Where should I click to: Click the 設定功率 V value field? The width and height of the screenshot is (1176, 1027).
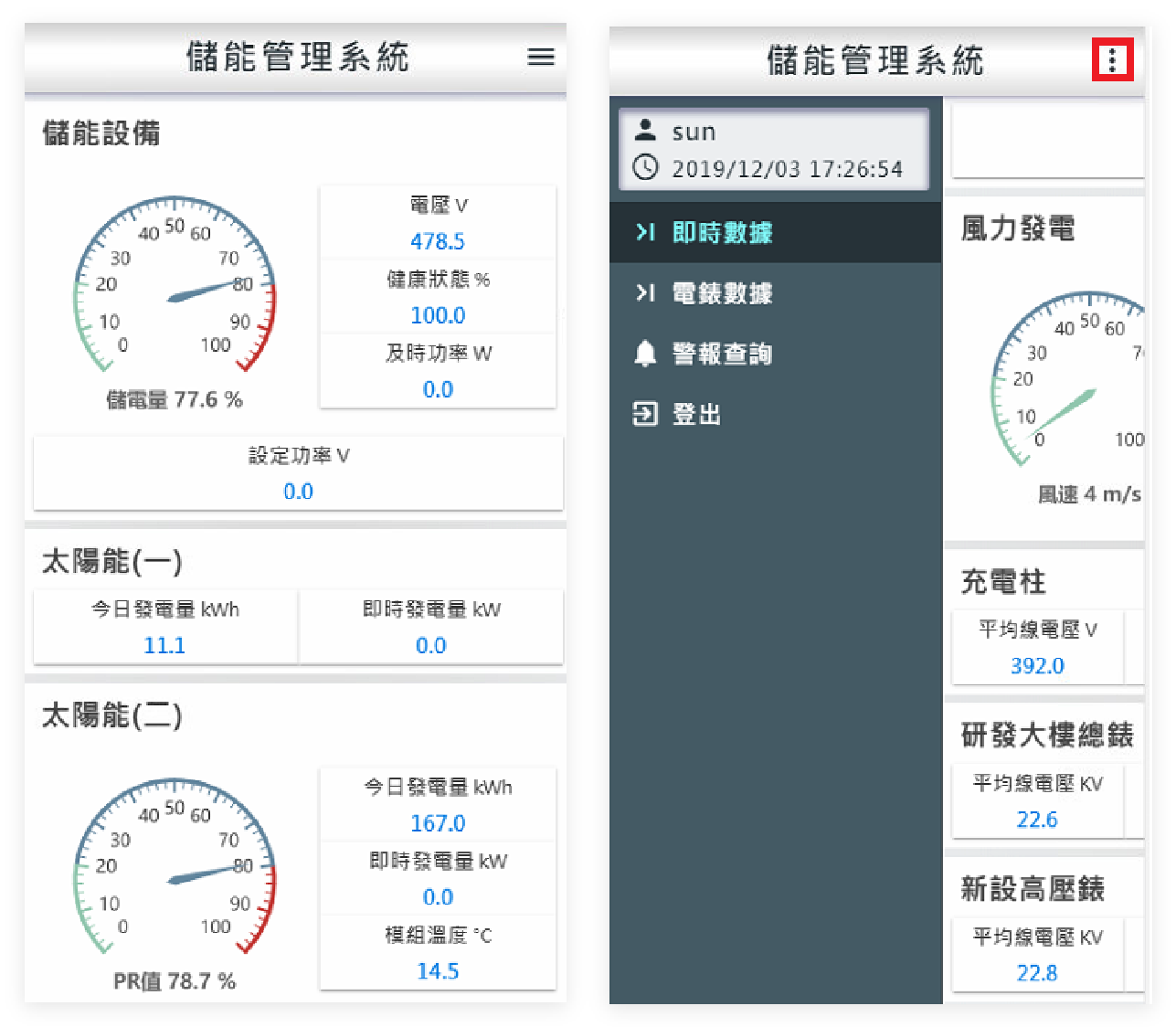pyautogui.click(x=298, y=491)
